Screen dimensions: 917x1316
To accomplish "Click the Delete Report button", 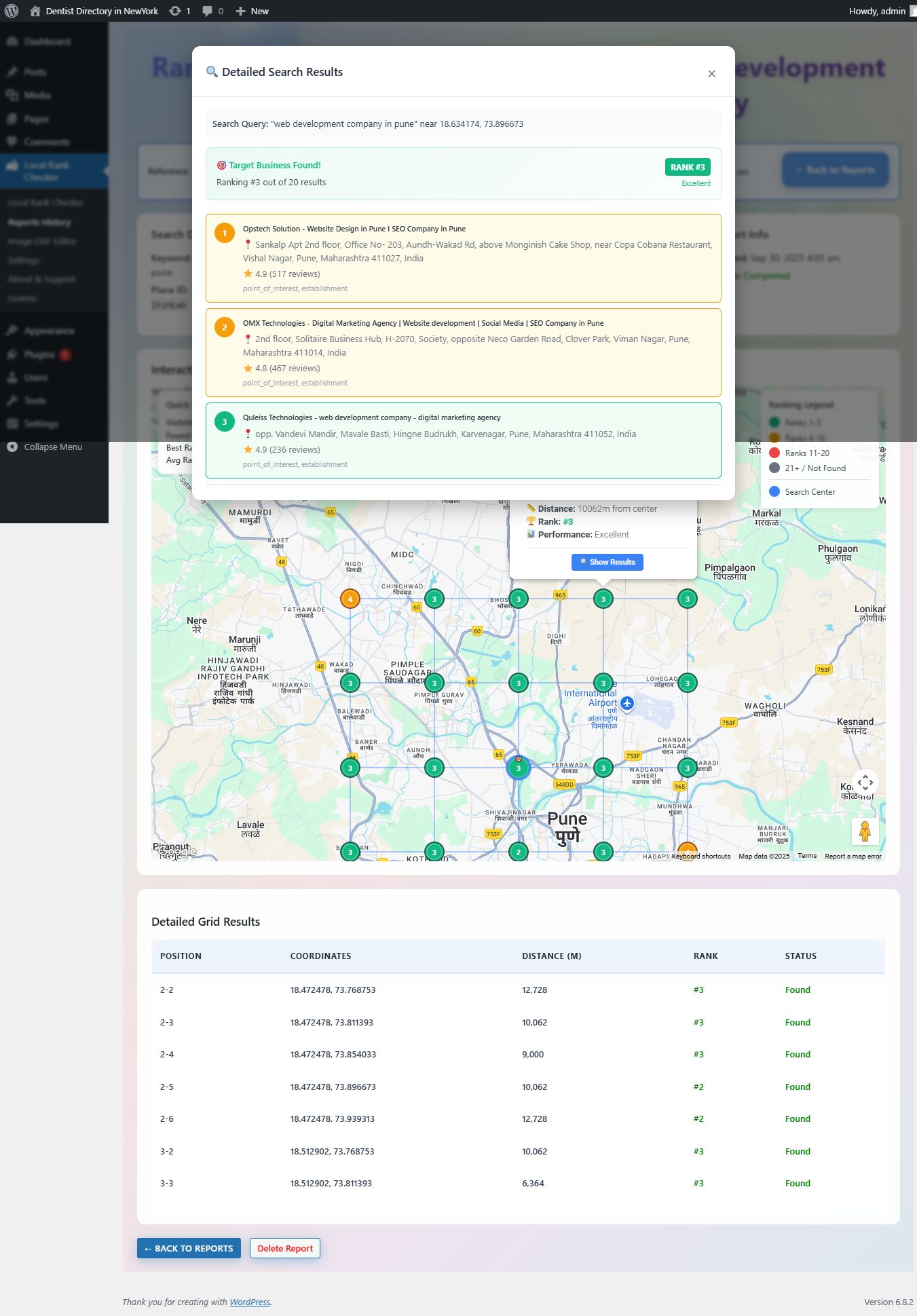I will (284, 1248).
